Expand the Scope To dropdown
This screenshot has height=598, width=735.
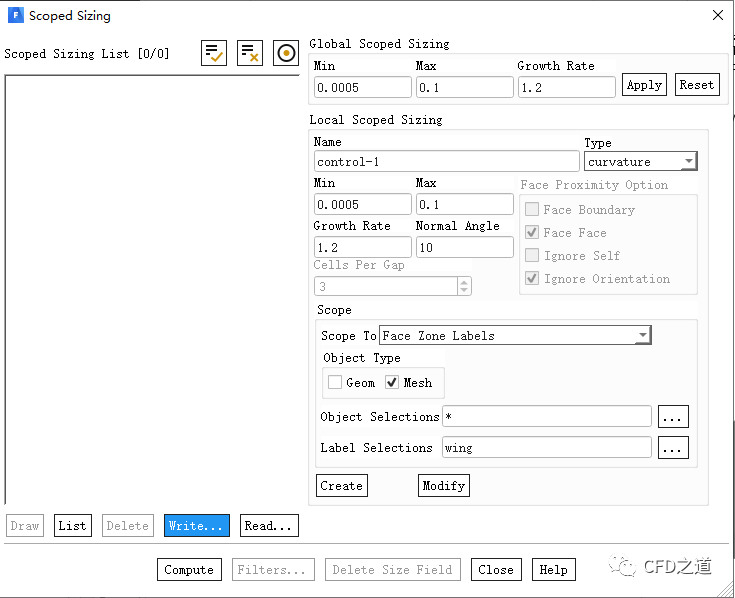516,335
